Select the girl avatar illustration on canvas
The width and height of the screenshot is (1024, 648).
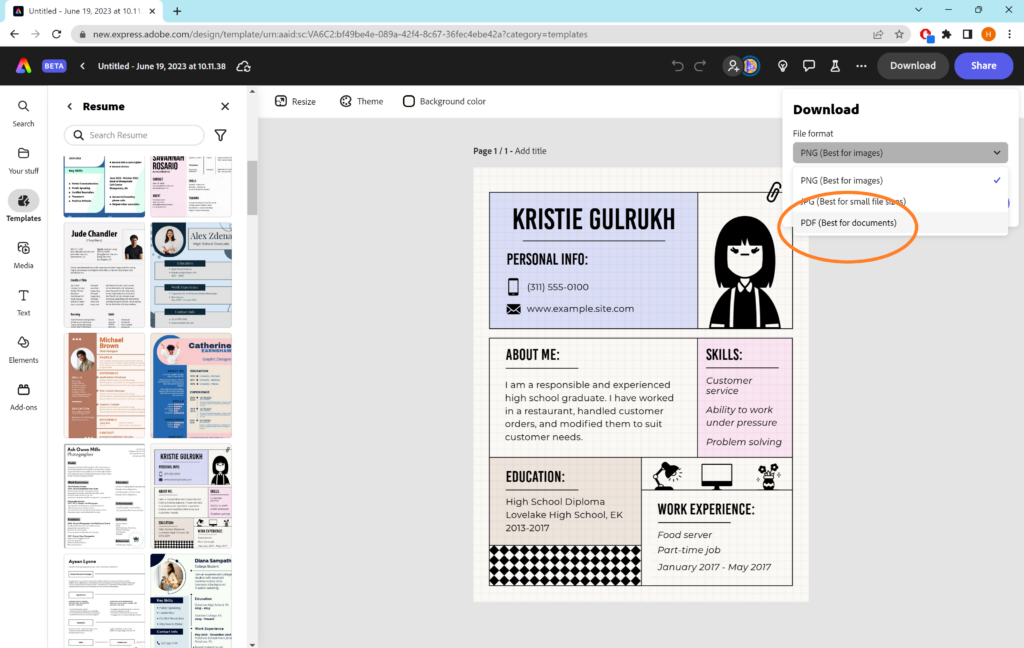[745, 272]
